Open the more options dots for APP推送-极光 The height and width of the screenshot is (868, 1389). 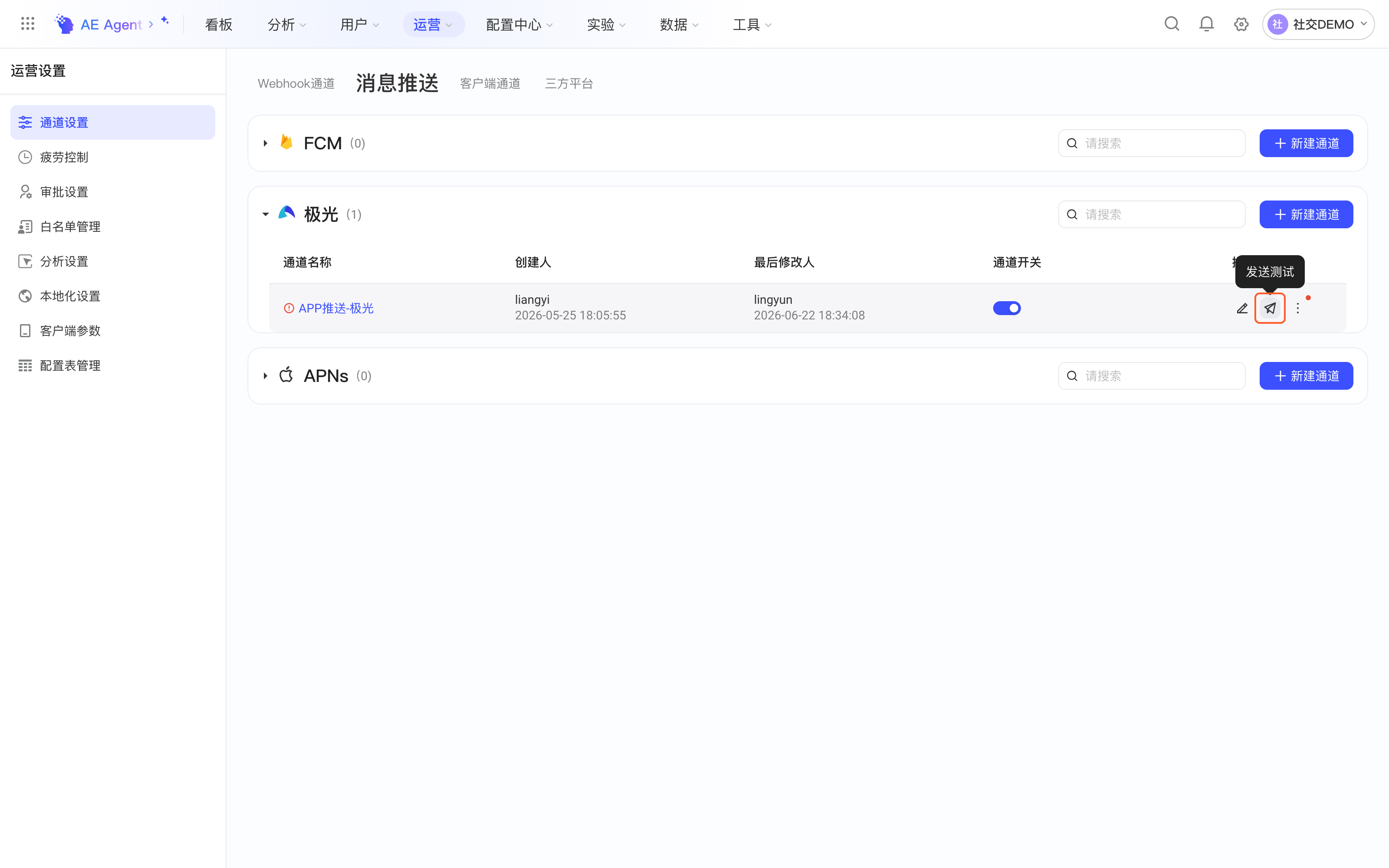(x=1298, y=308)
